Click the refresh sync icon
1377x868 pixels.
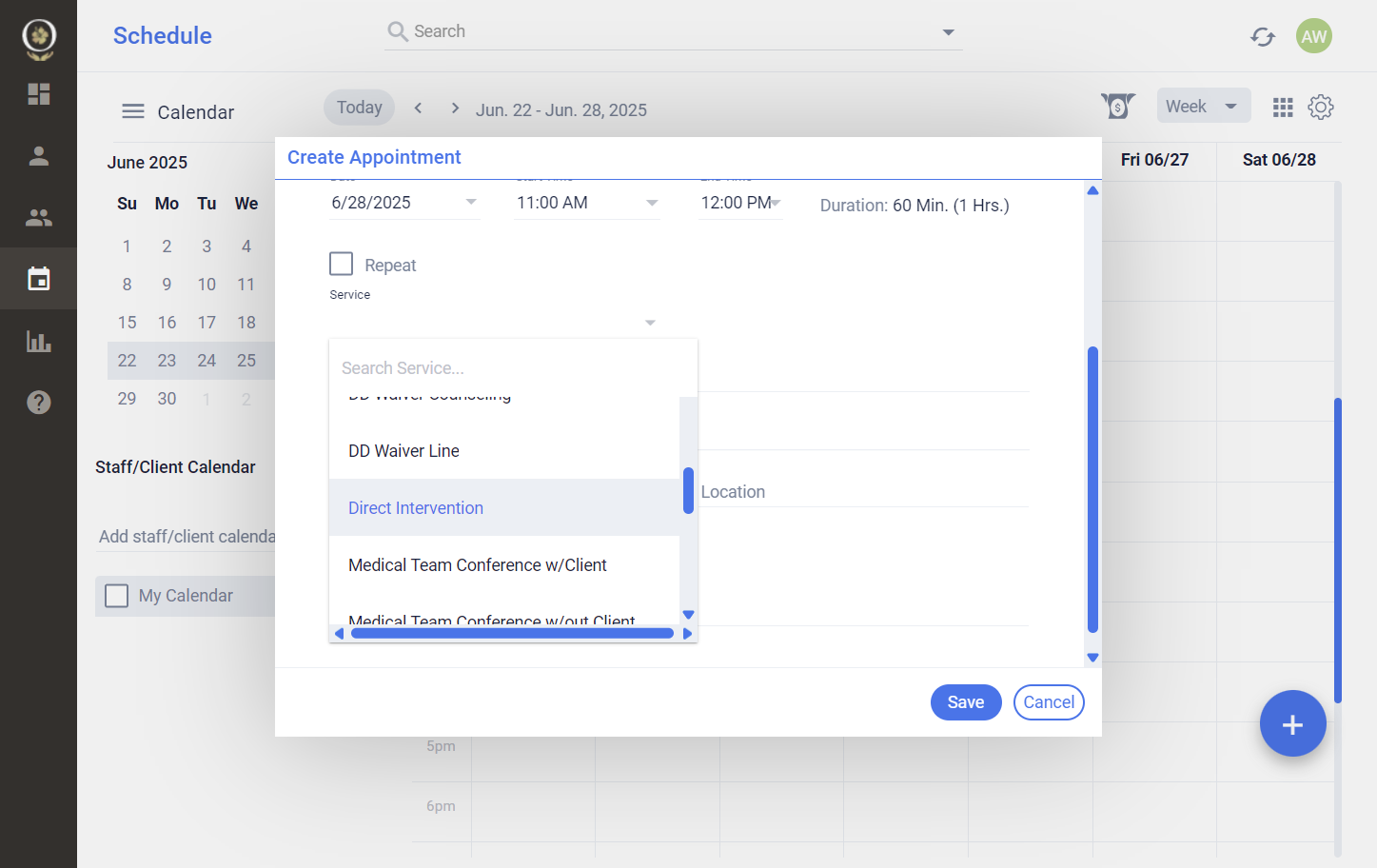[1263, 36]
